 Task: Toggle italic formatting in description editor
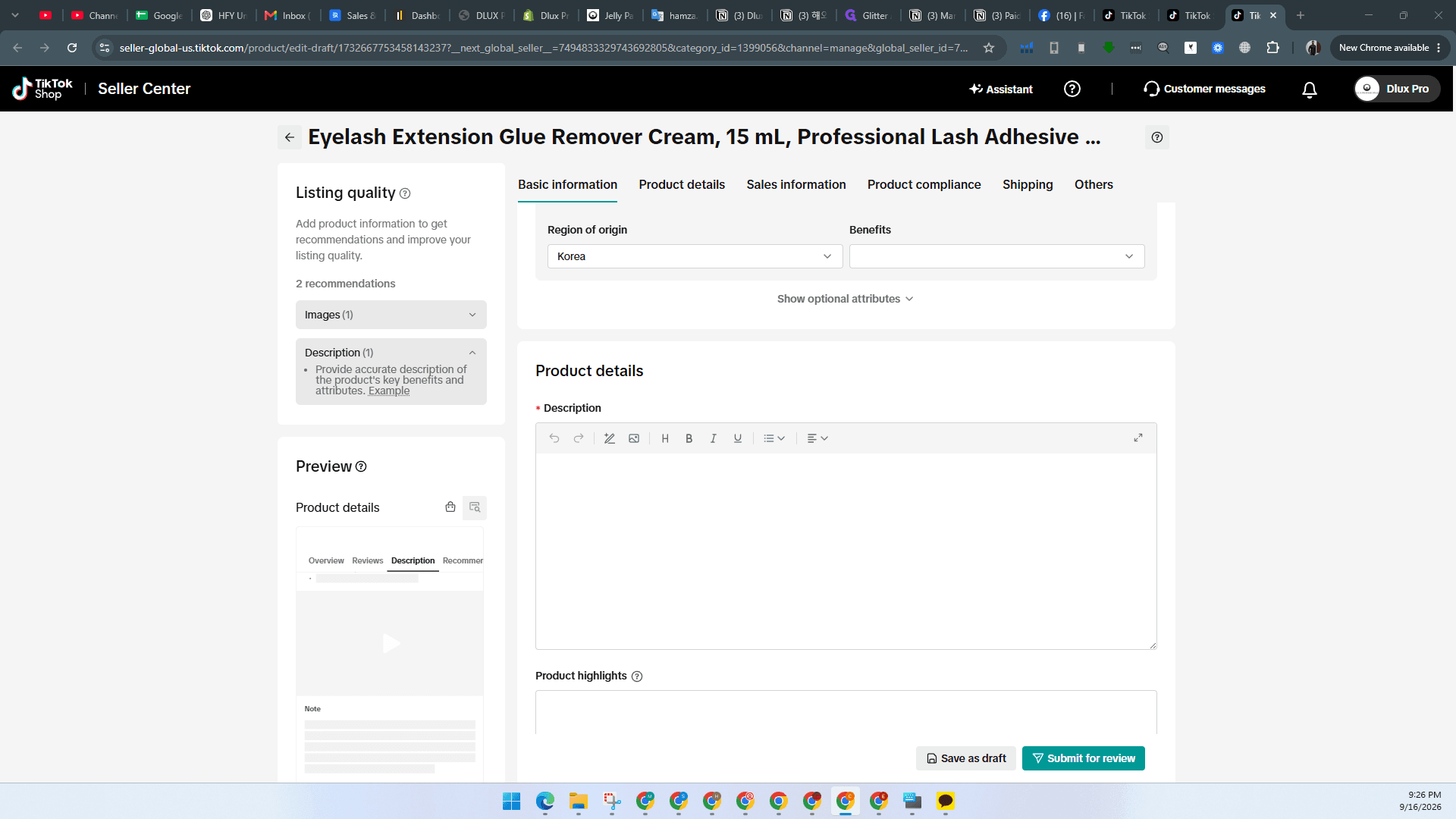pyautogui.click(x=714, y=438)
